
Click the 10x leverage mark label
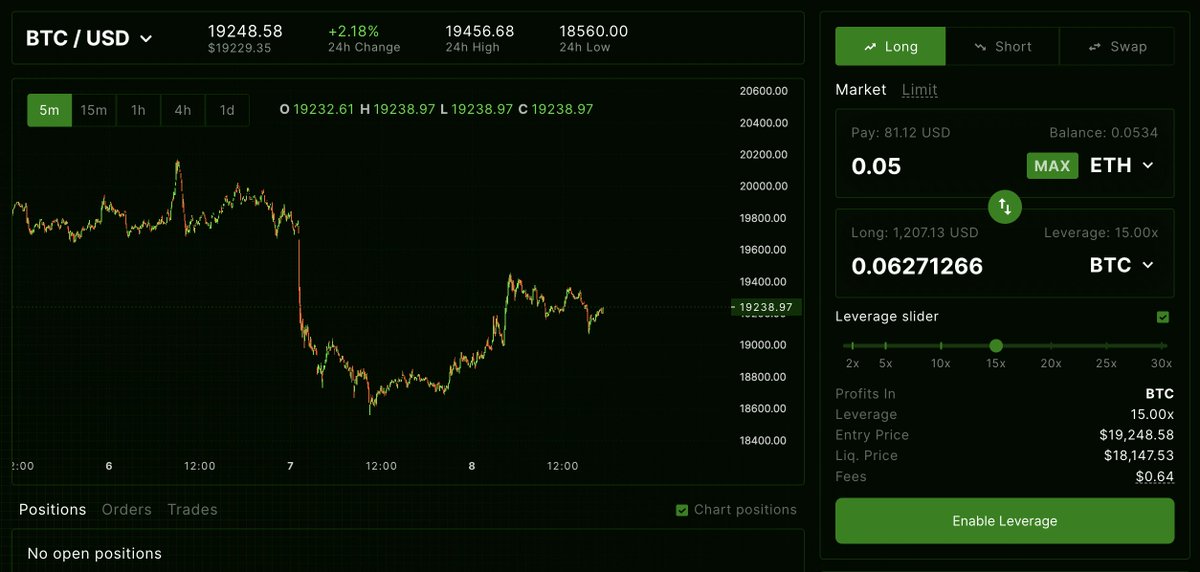tap(940, 364)
